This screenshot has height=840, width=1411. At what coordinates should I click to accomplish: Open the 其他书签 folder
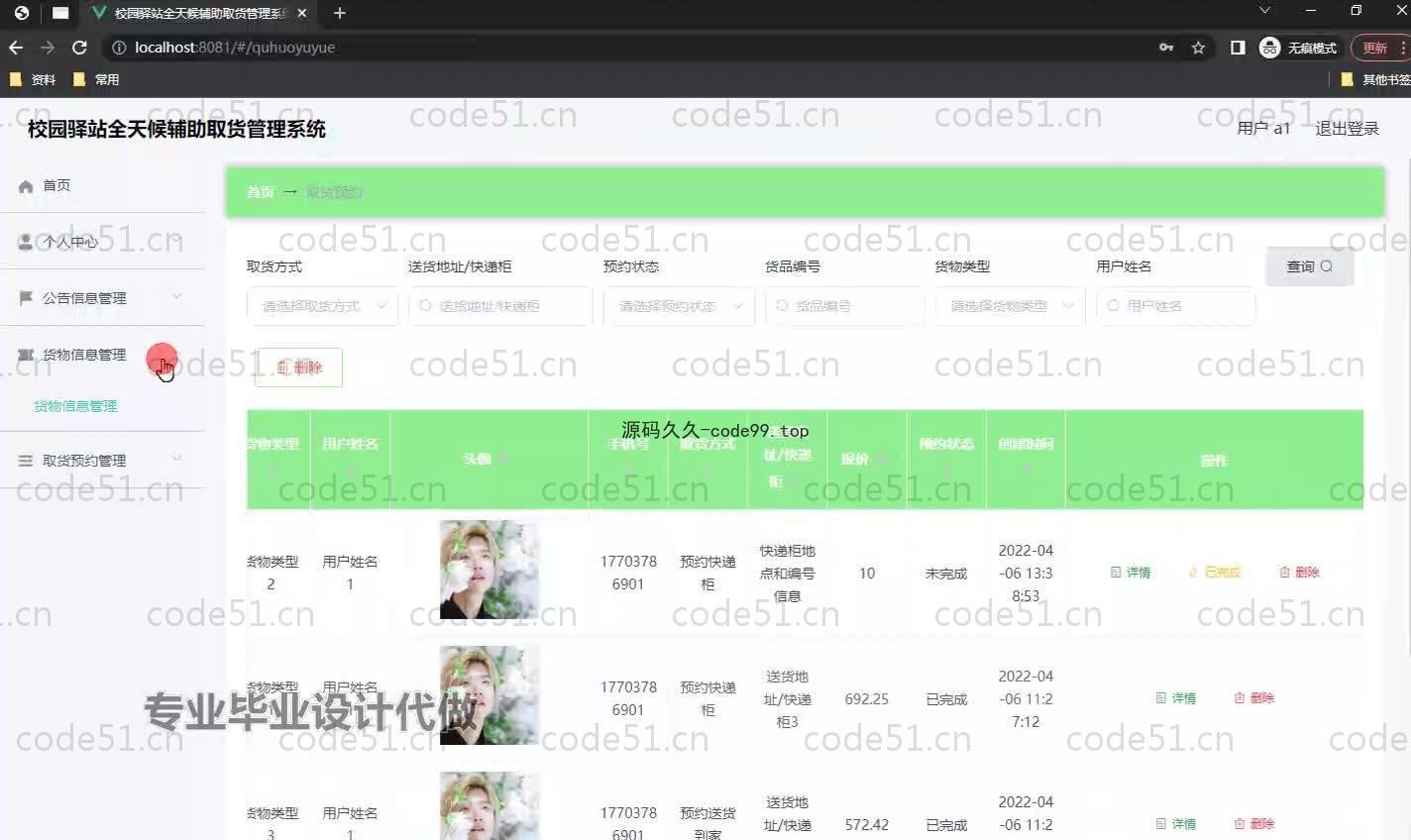point(1375,79)
